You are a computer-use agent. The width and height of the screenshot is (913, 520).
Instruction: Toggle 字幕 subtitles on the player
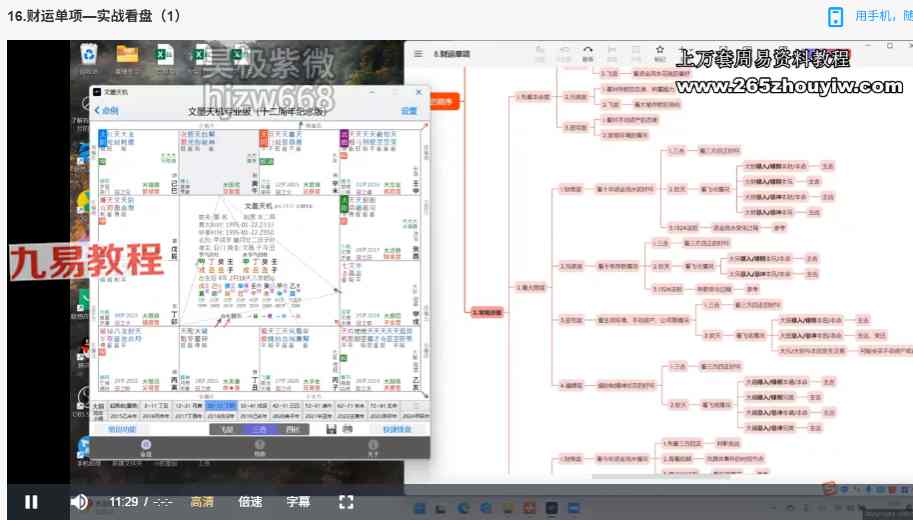coord(298,502)
